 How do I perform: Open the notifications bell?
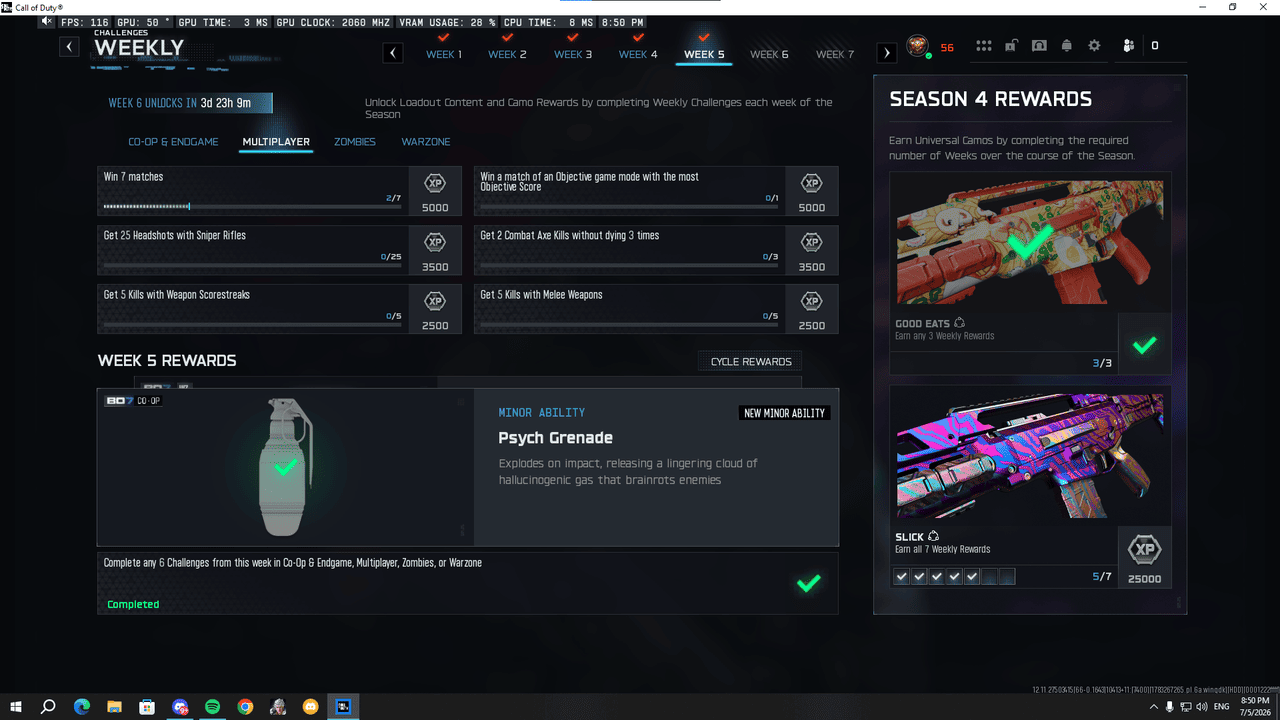[1067, 46]
